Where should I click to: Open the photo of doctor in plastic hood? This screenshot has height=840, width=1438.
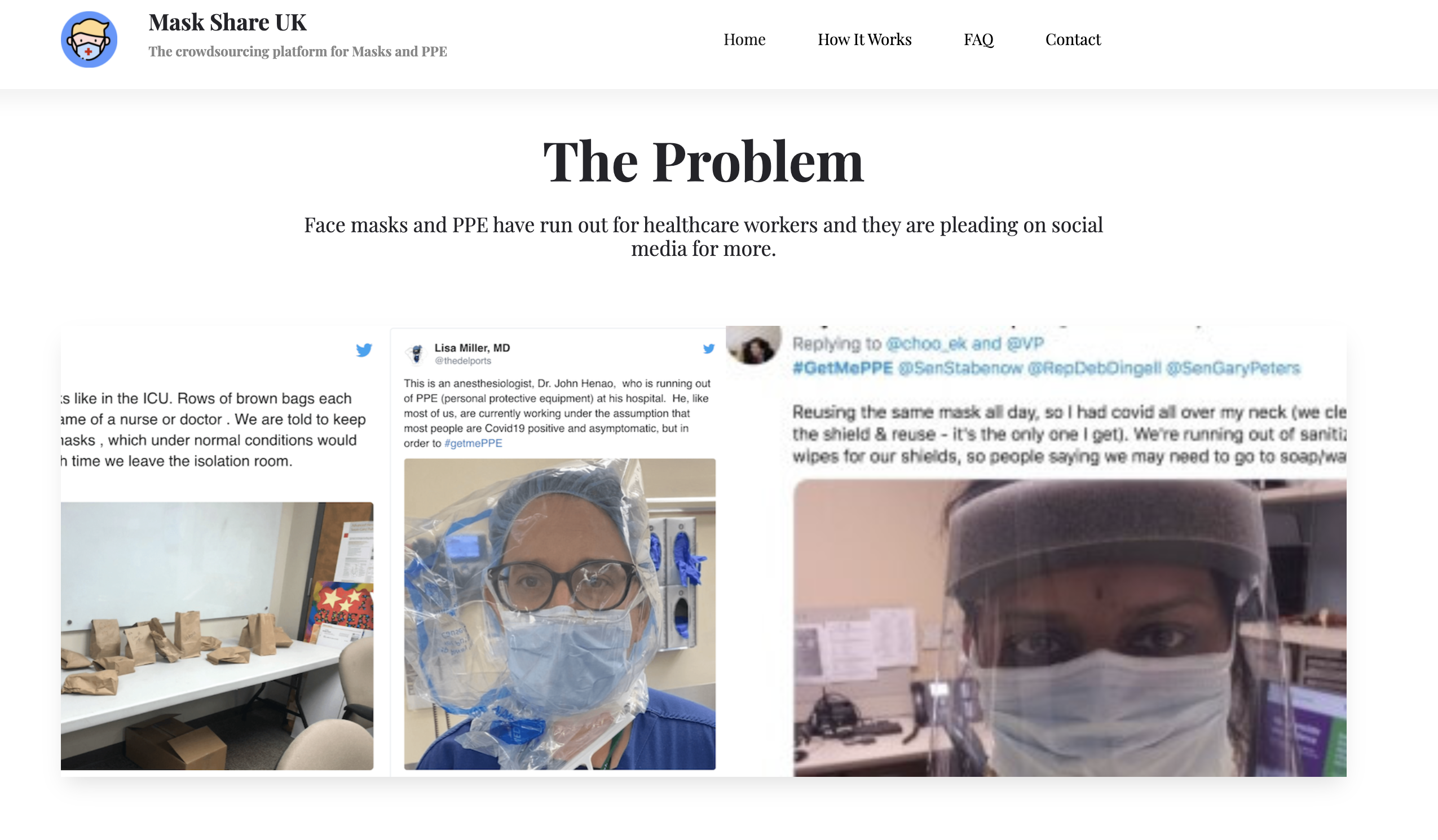[559, 614]
